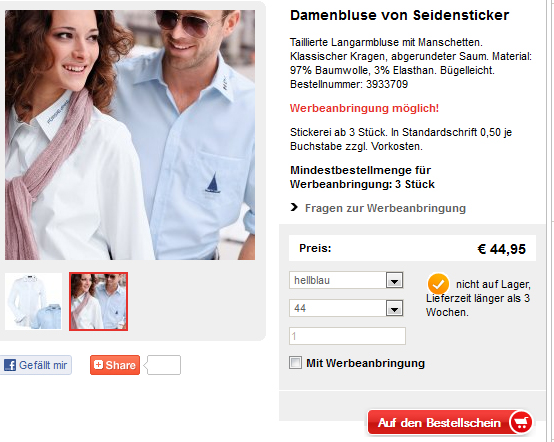554x442 pixels.
Task: Click arrow icon before Fragen zur Werbeanbringung
Action: pyautogui.click(x=294, y=207)
